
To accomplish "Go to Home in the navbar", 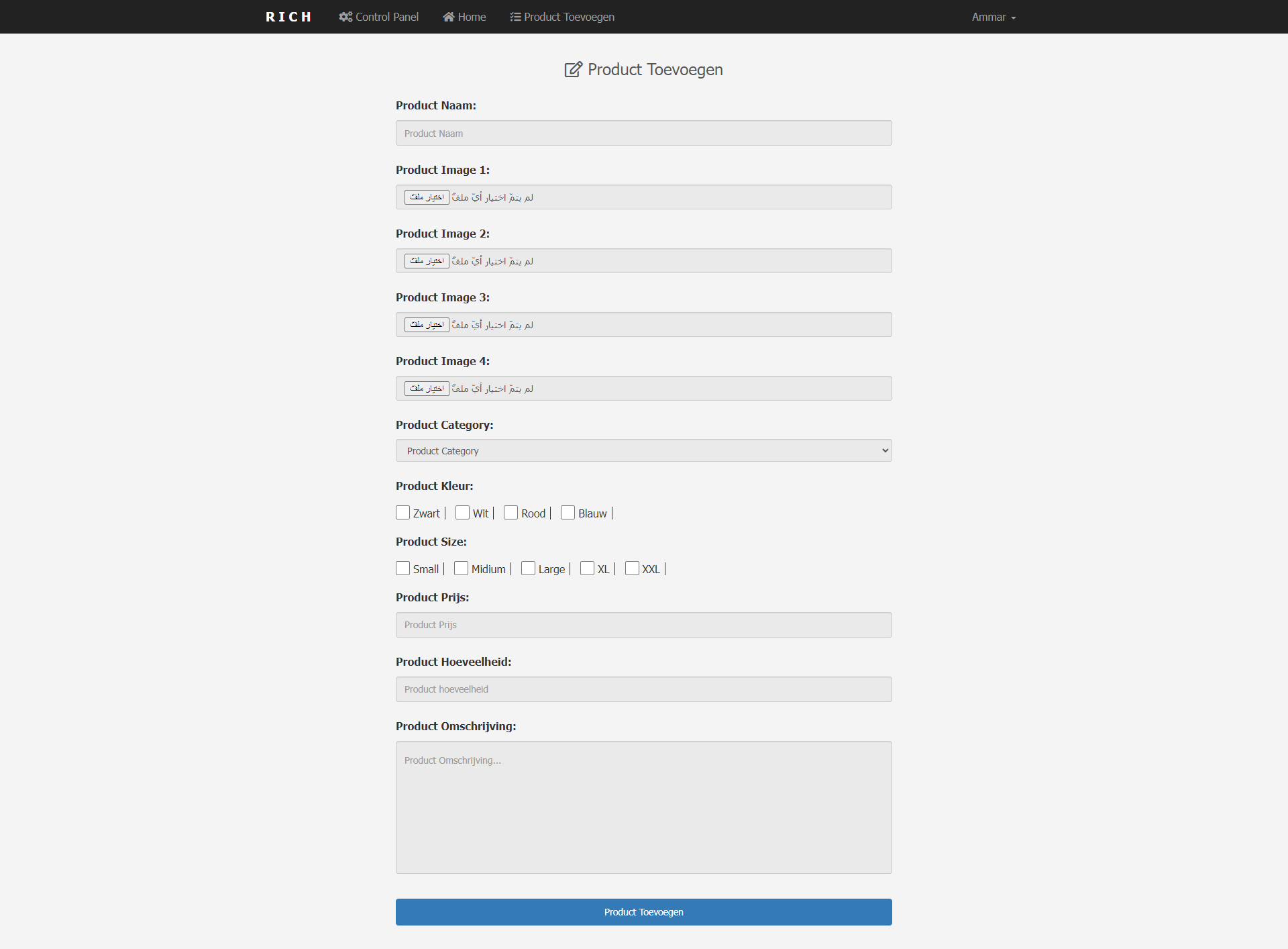I will point(472,17).
